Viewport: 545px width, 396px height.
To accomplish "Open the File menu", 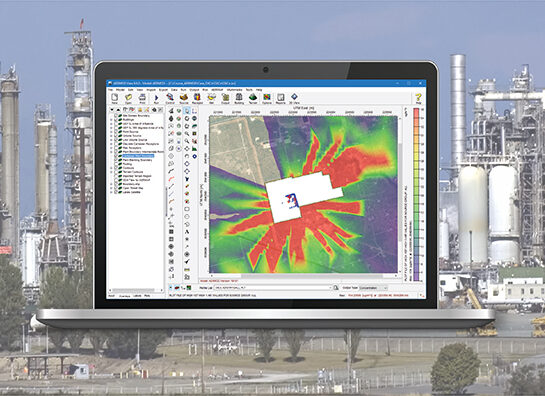I will pyautogui.click(x=111, y=90).
